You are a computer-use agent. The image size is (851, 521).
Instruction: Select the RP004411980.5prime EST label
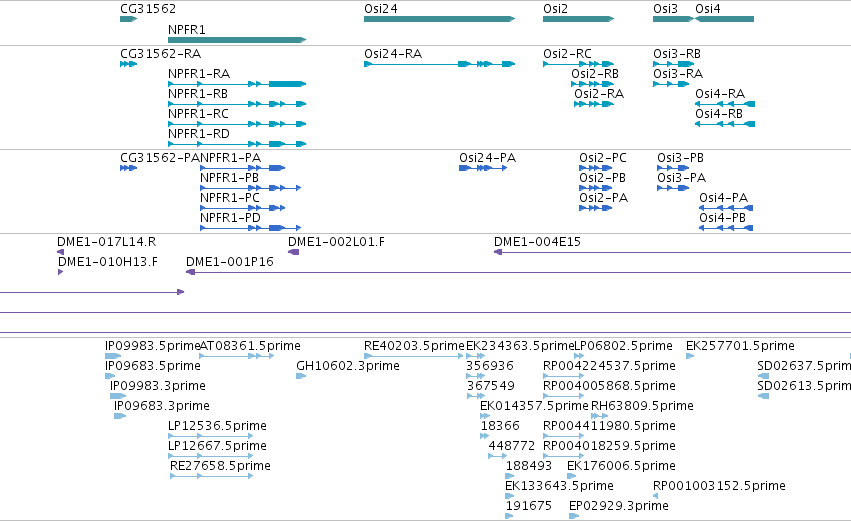pyautogui.click(x=609, y=427)
